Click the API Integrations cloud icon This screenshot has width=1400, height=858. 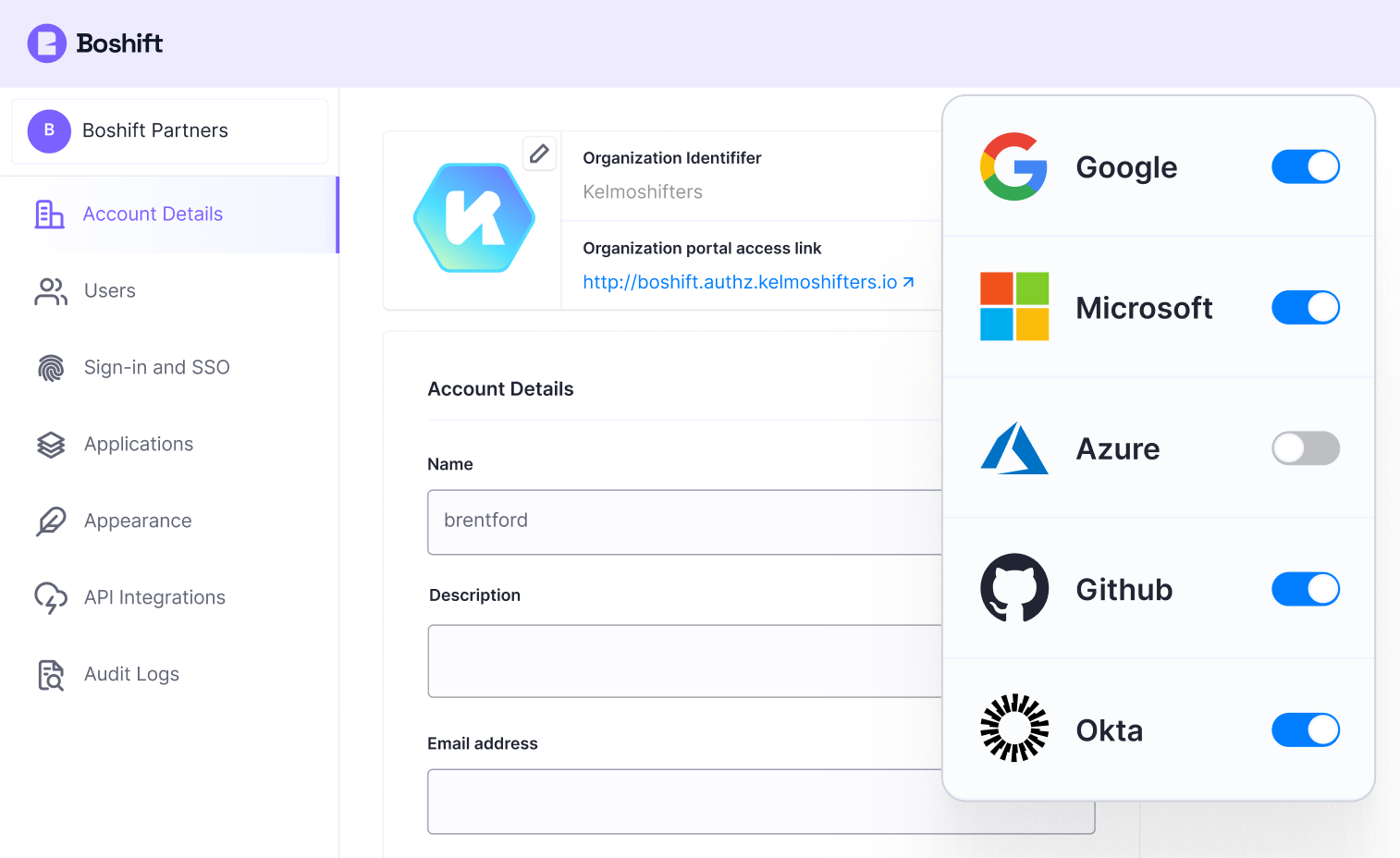pos(51,598)
